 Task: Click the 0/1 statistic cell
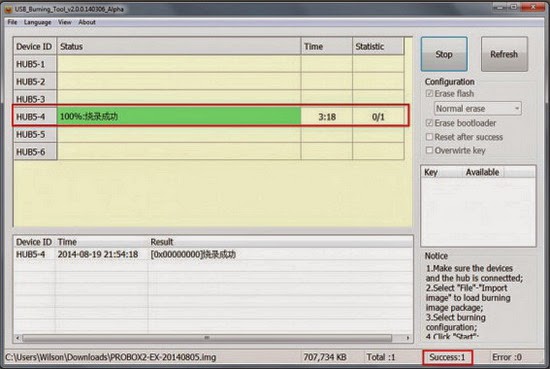378,117
